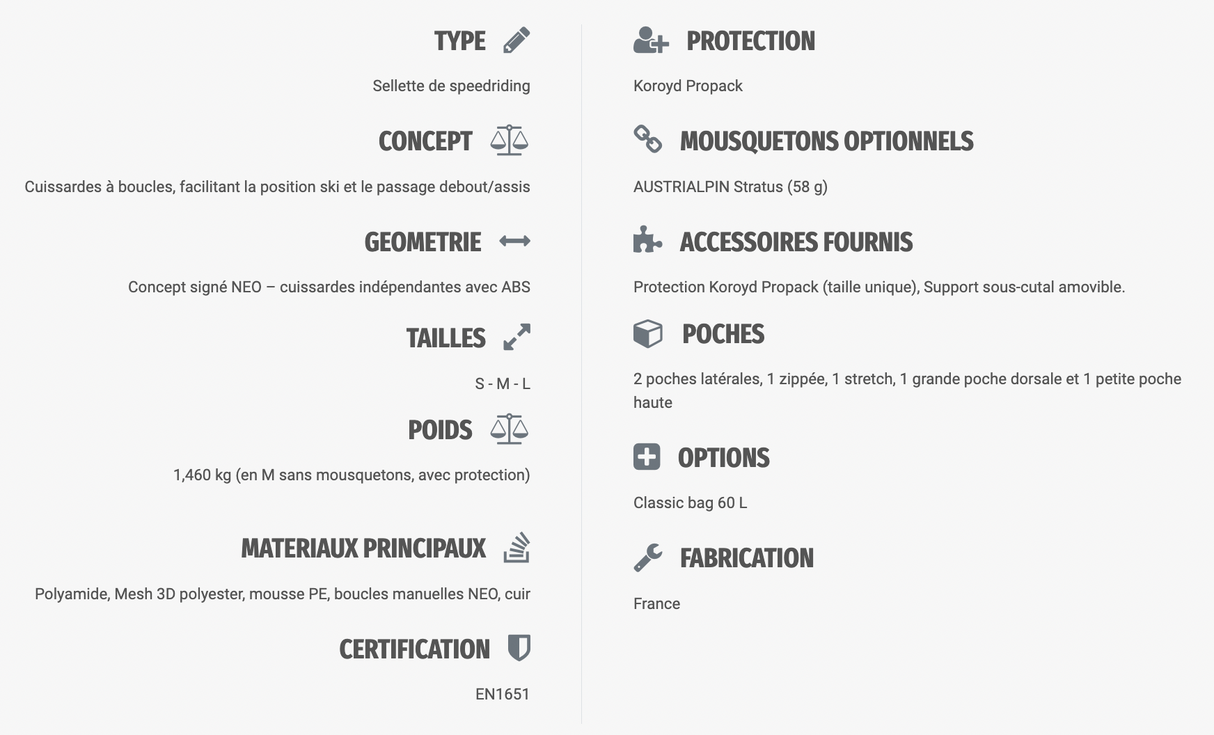Click the AUSTRIALPIN Stratus (58 g) text
This screenshot has height=735, width=1214.
[x=730, y=187]
